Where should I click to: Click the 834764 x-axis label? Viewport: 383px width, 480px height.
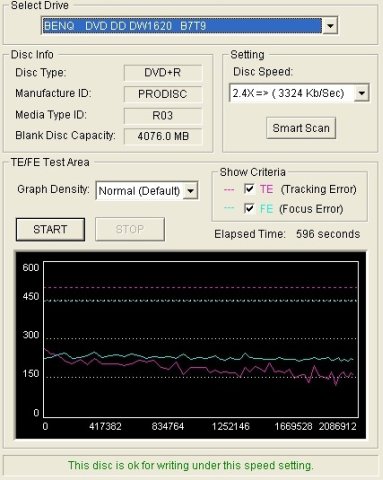click(x=168, y=426)
